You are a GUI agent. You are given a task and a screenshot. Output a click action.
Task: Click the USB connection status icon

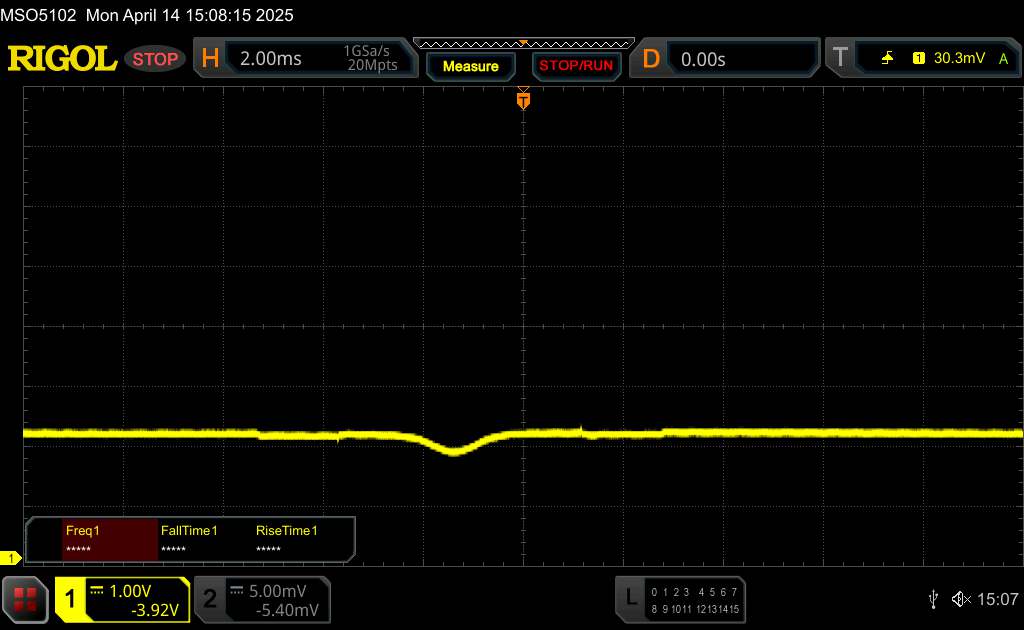pyautogui.click(x=933, y=598)
